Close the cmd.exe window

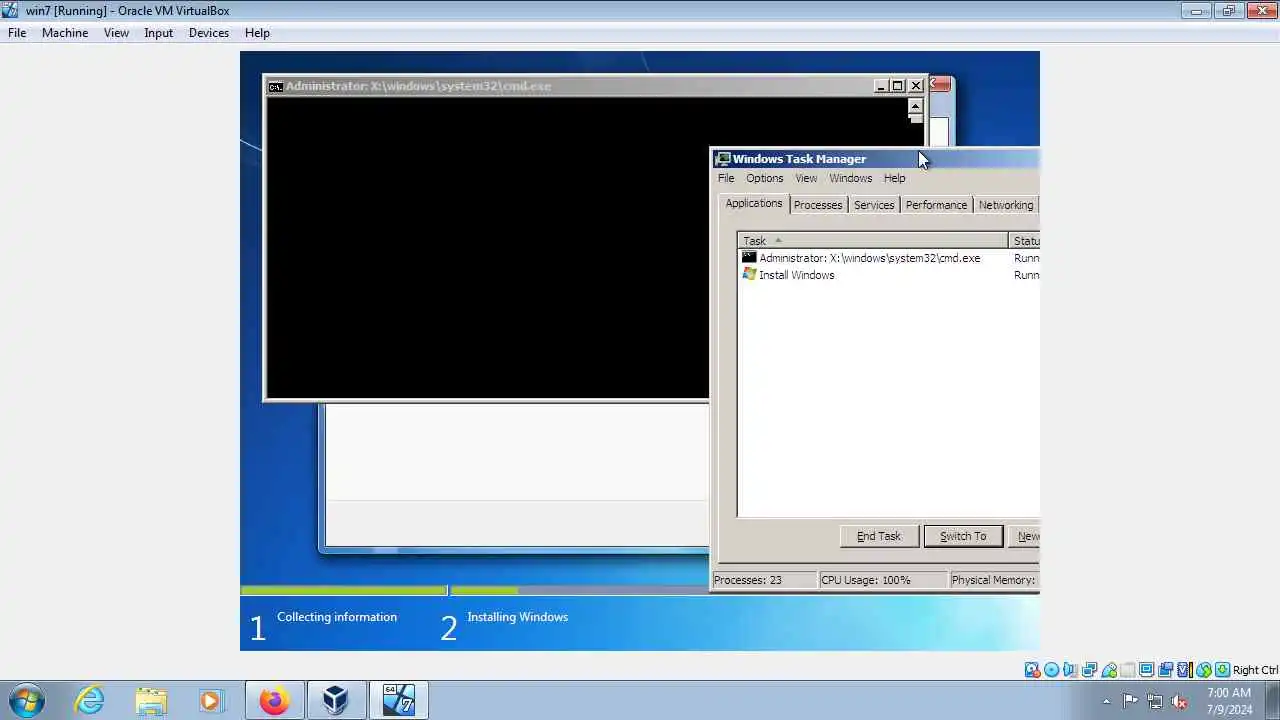click(916, 86)
